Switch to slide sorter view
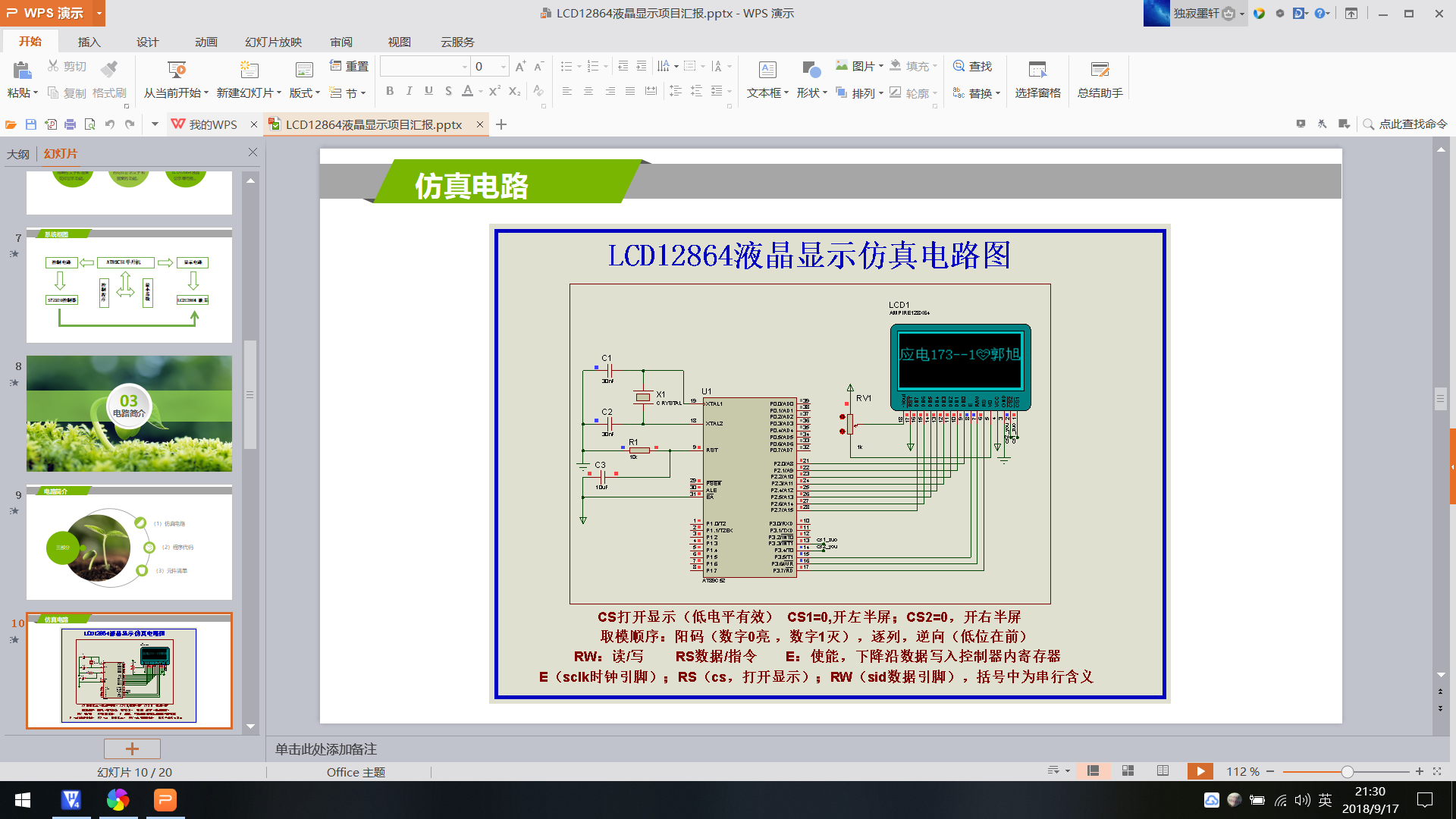The image size is (1456, 819). tap(1128, 771)
